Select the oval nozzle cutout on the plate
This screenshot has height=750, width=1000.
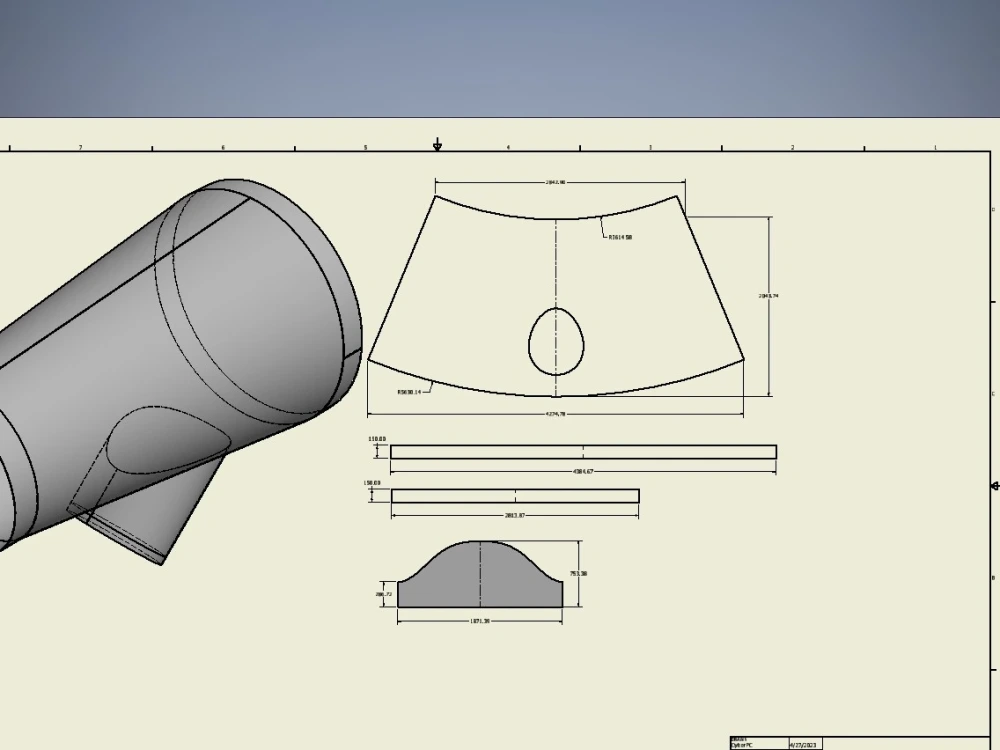click(556, 340)
